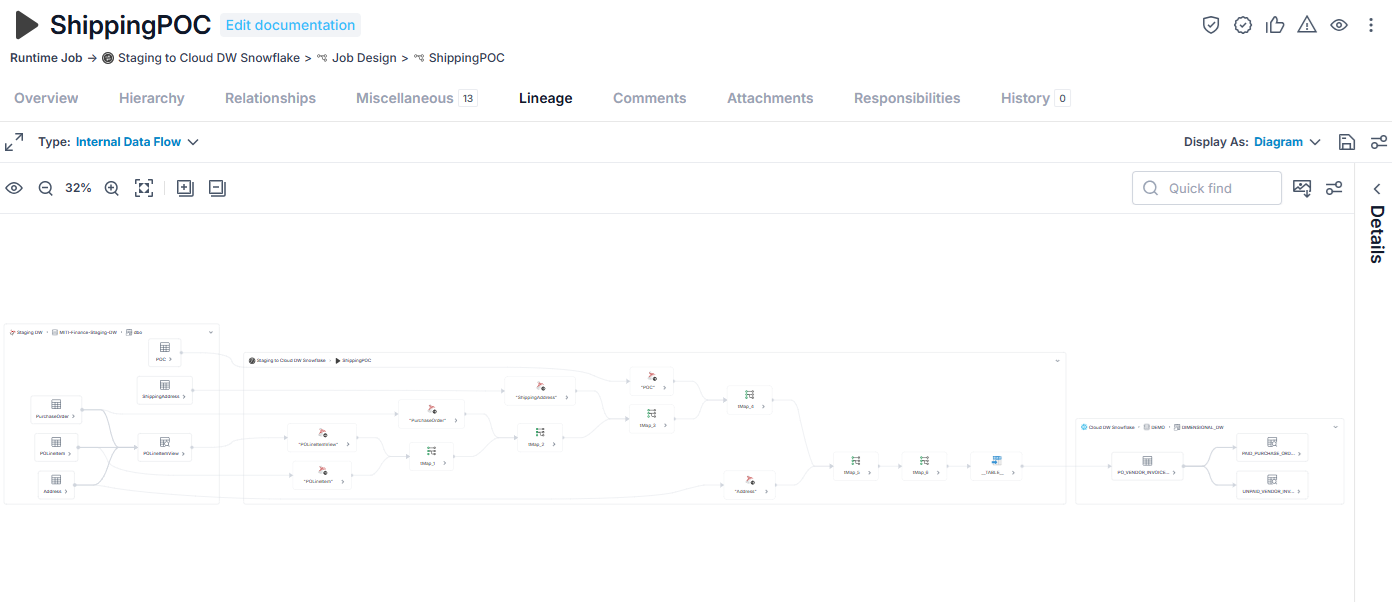The height and width of the screenshot is (602, 1392).
Task: Select the "PurchaseOrder" job input node
Action: point(431,414)
